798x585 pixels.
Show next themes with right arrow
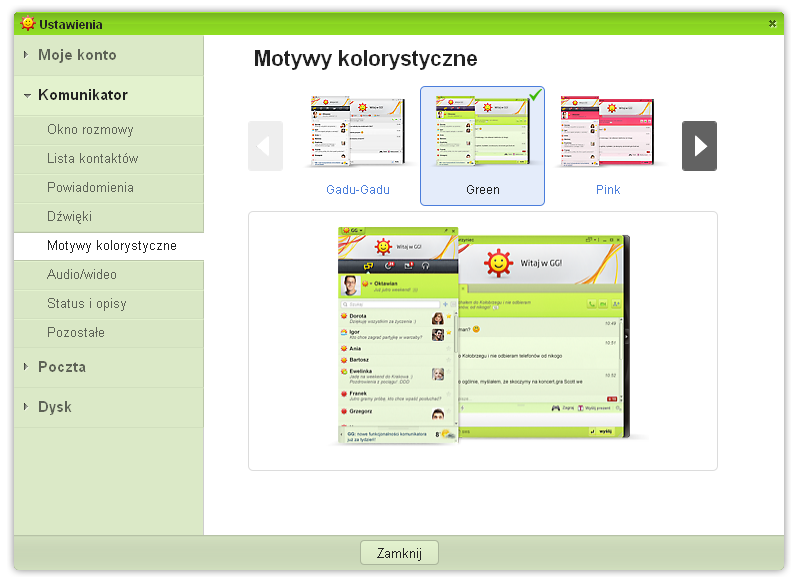699,146
